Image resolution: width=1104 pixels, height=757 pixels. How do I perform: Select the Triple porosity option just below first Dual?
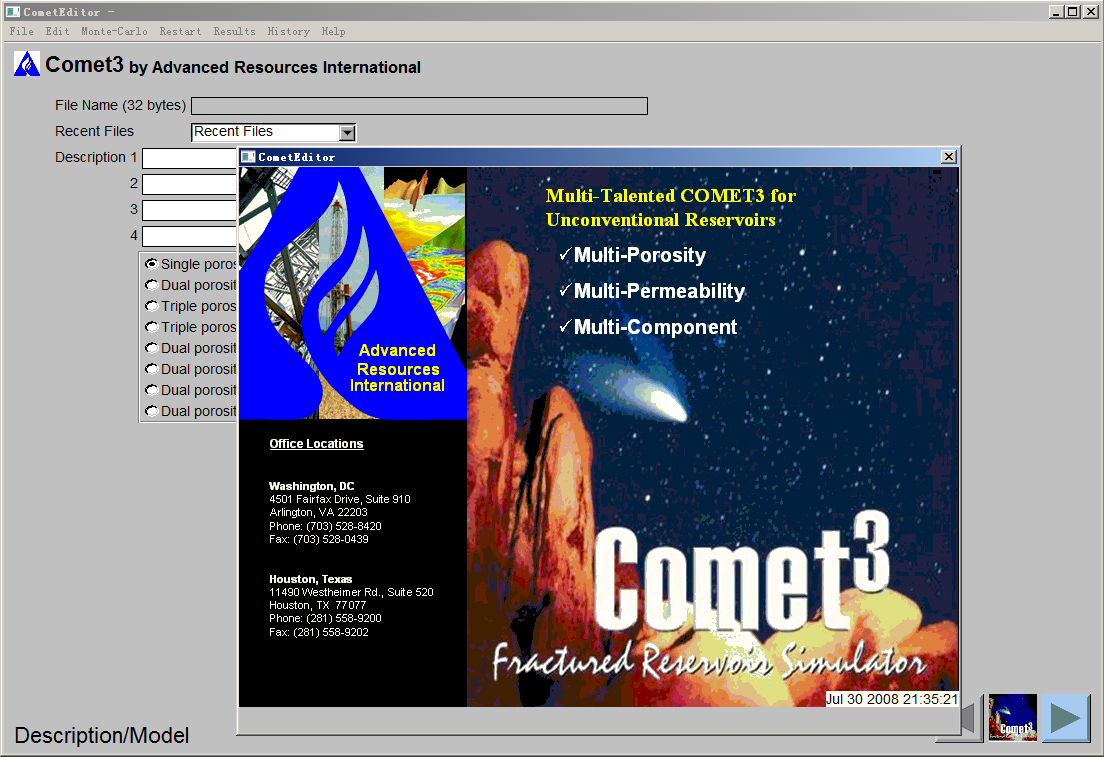[x=151, y=306]
